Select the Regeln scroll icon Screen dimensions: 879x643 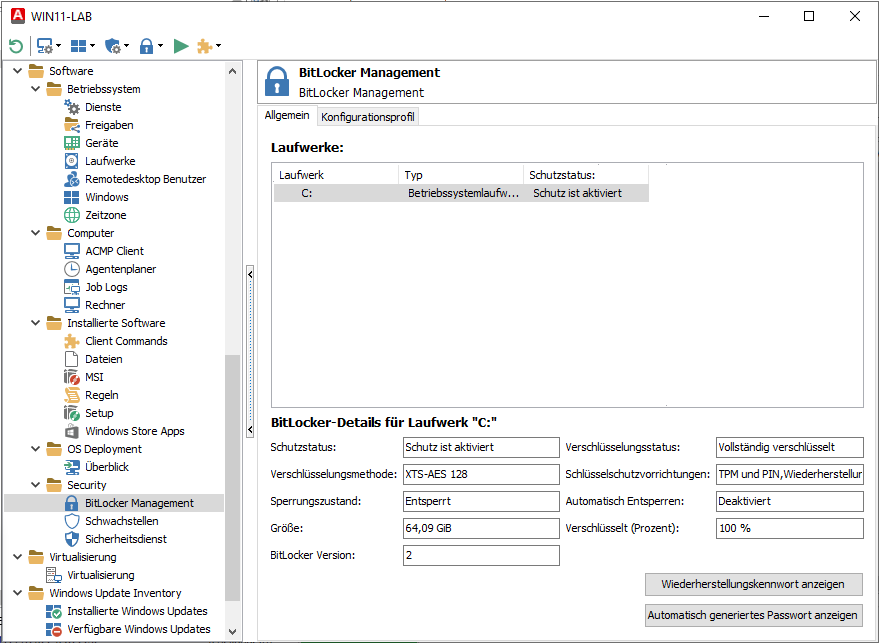pyautogui.click(x=72, y=395)
